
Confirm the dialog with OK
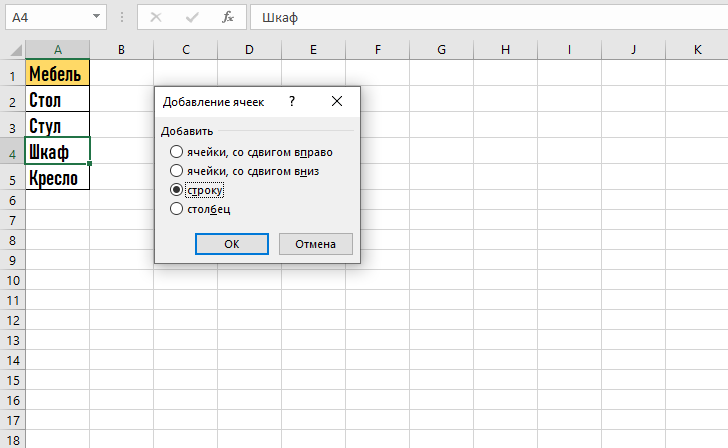tap(232, 244)
